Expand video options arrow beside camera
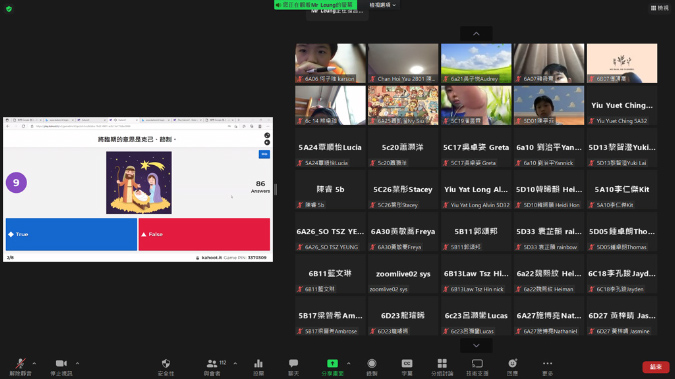This screenshot has height=379, width=675. pos(77,363)
